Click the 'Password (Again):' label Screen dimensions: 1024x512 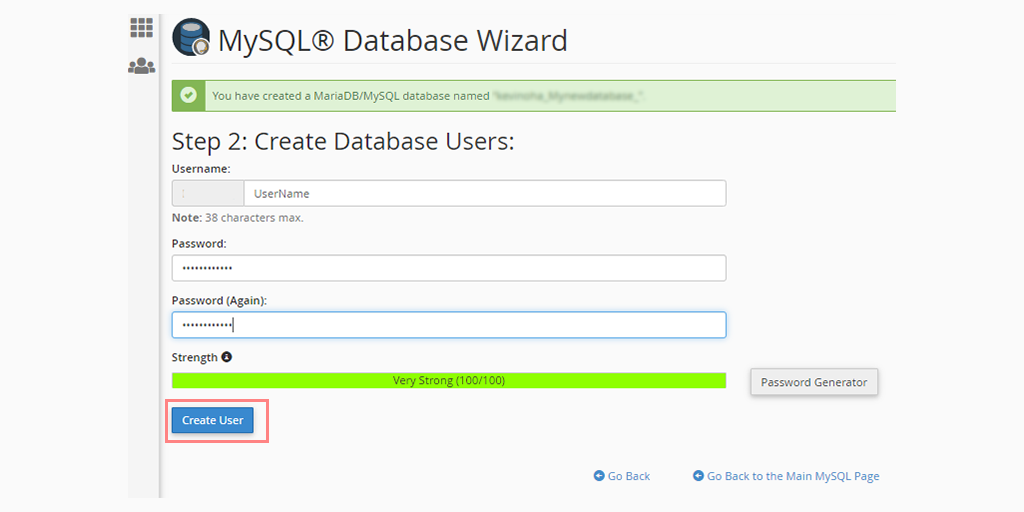[219, 300]
